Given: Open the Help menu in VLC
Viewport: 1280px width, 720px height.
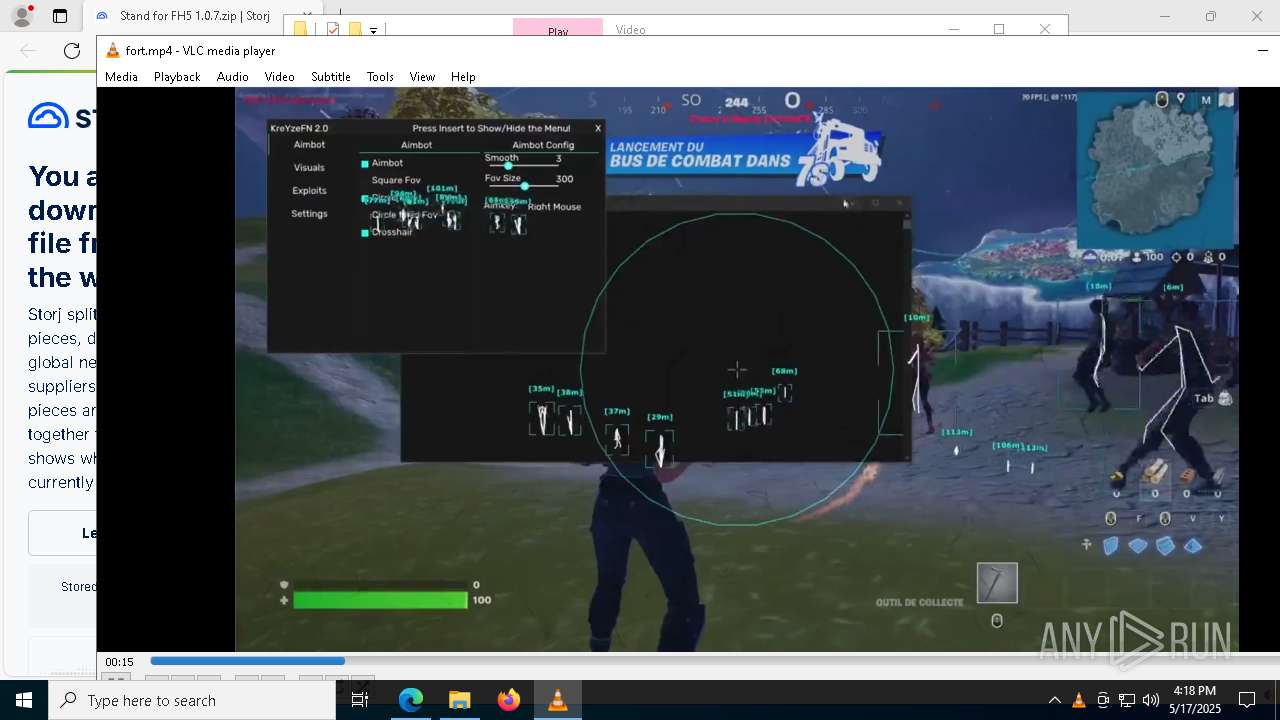Looking at the screenshot, I should point(463,77).
